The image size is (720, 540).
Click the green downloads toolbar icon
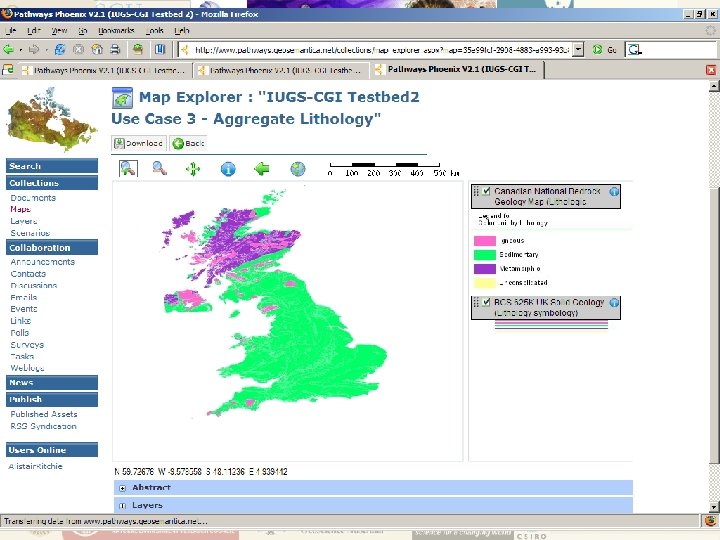[x=137, y=49]
